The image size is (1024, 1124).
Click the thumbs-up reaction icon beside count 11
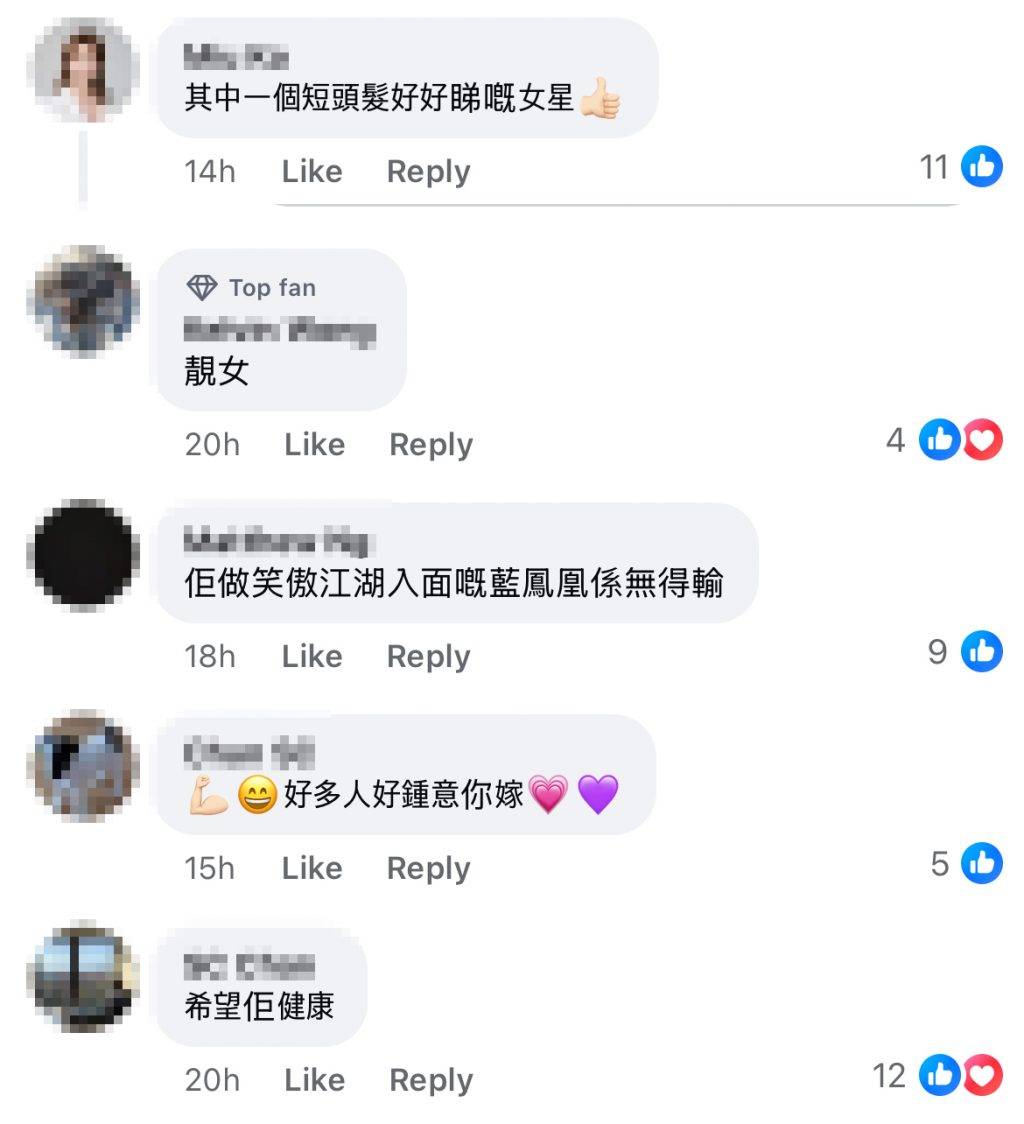point(982,166)
